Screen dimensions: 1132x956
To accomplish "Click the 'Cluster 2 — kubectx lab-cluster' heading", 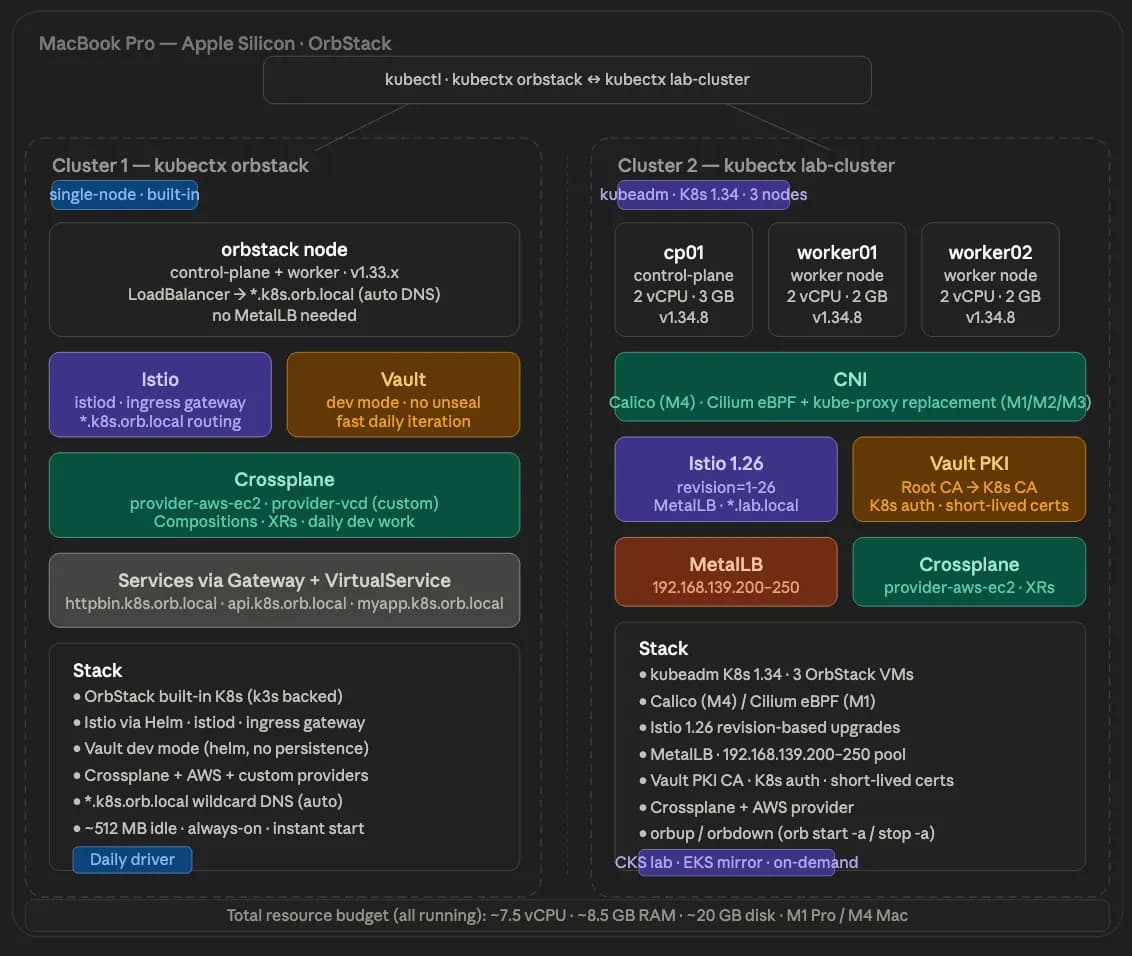I will pos(756,165).
